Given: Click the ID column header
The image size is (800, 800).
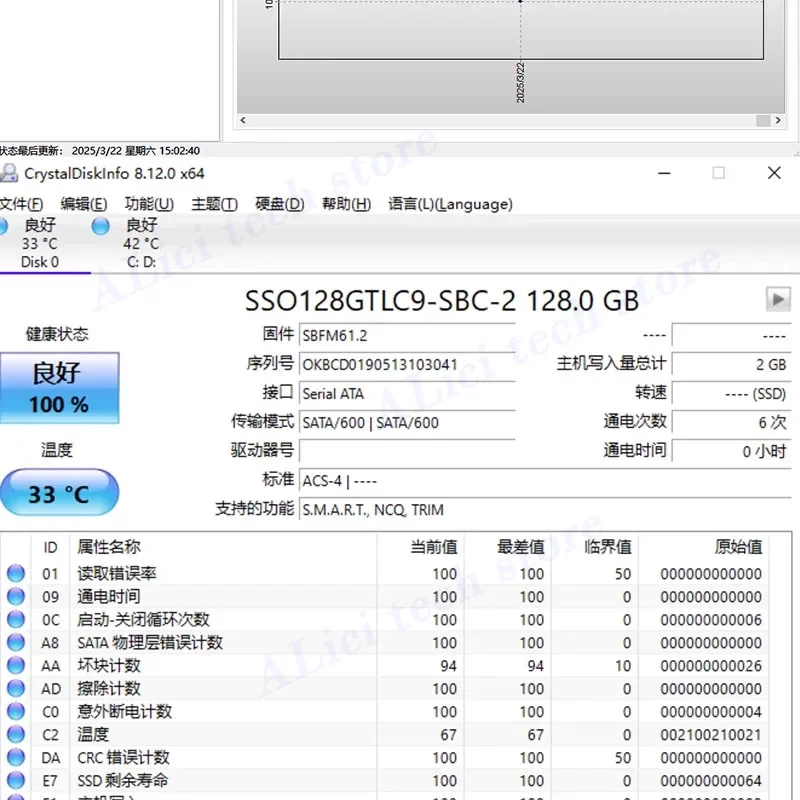Looking at the screenshot, I should point(51,547).
